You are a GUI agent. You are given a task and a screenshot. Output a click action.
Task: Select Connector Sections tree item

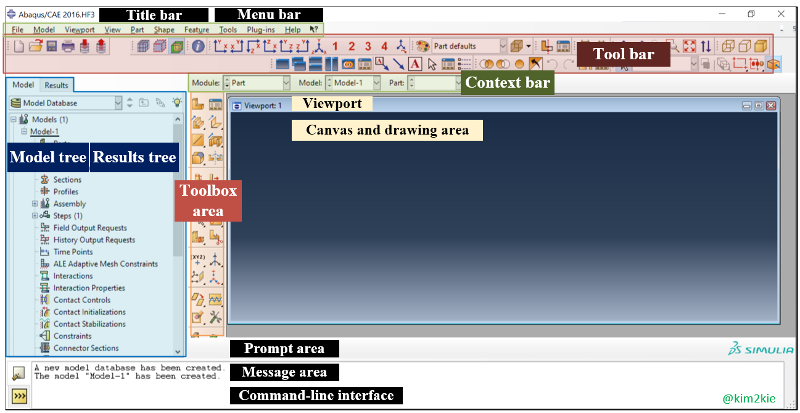(x=86, y=348)
